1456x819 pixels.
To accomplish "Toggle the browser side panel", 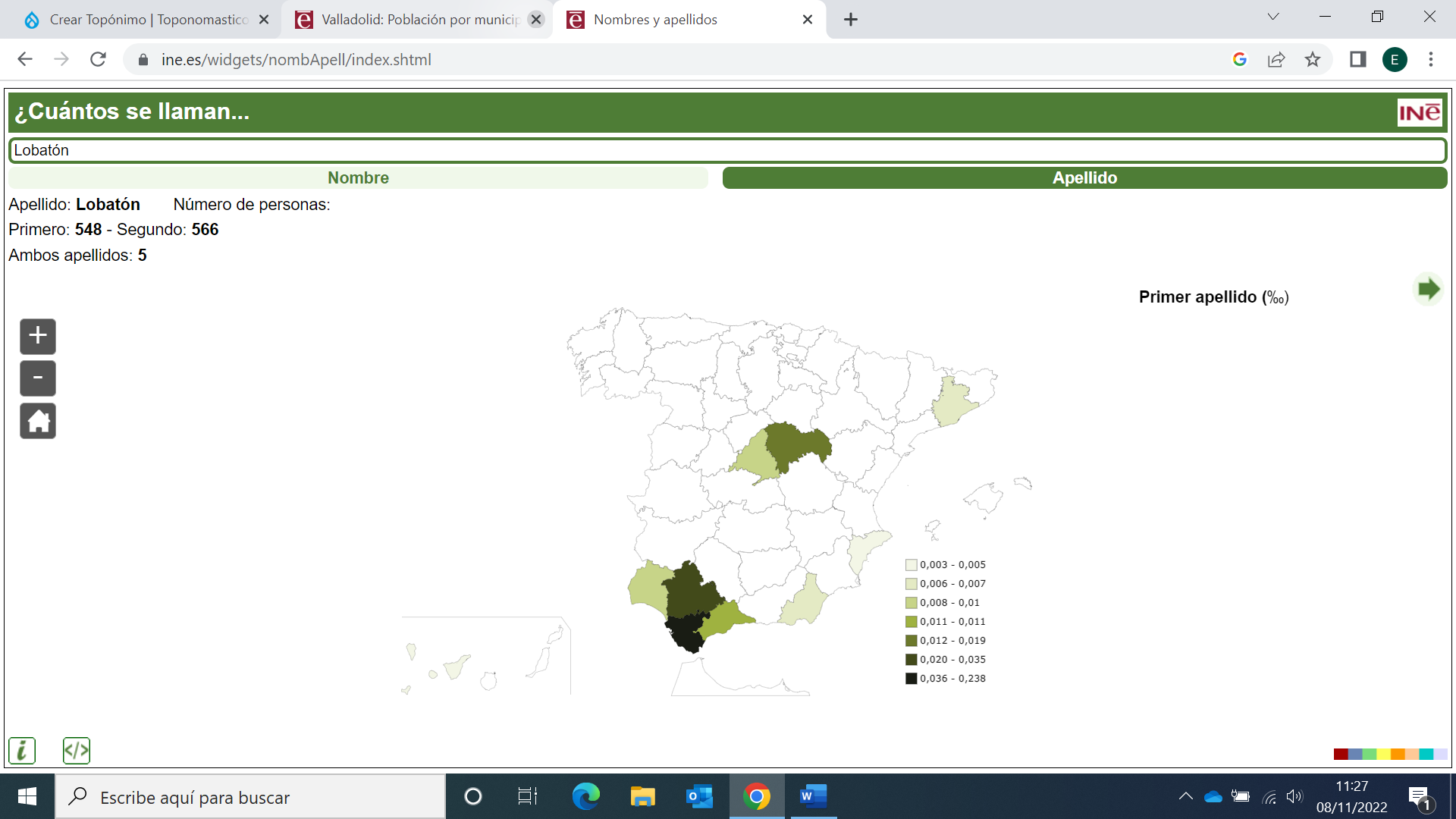I will point(1357,60).
